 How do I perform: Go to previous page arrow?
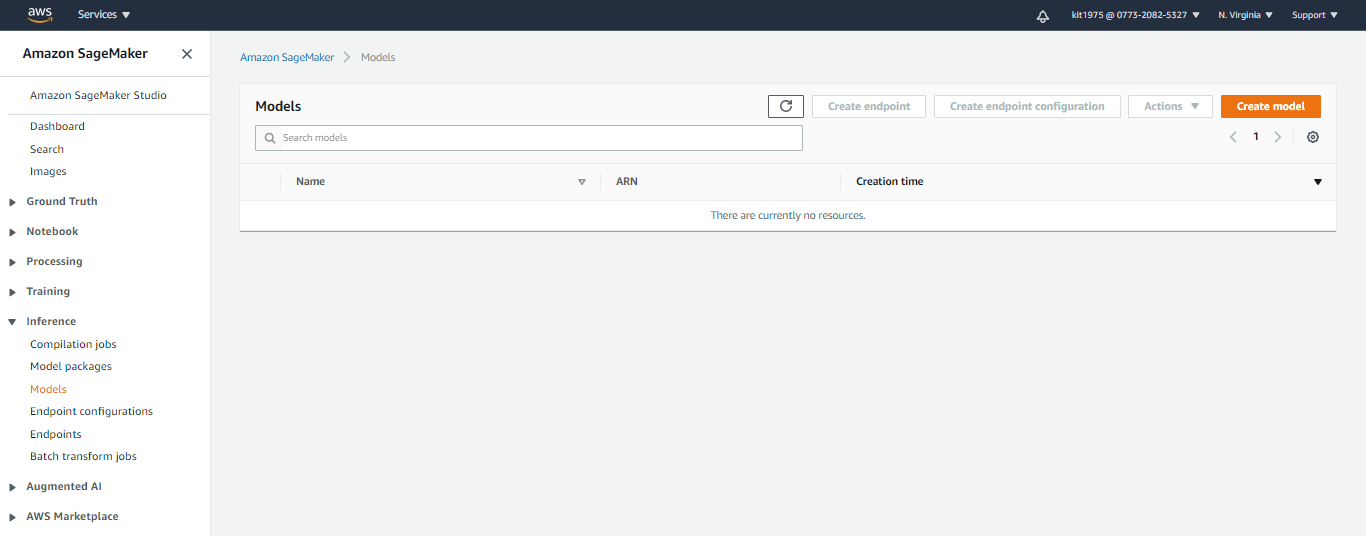tap(1234, 137)
